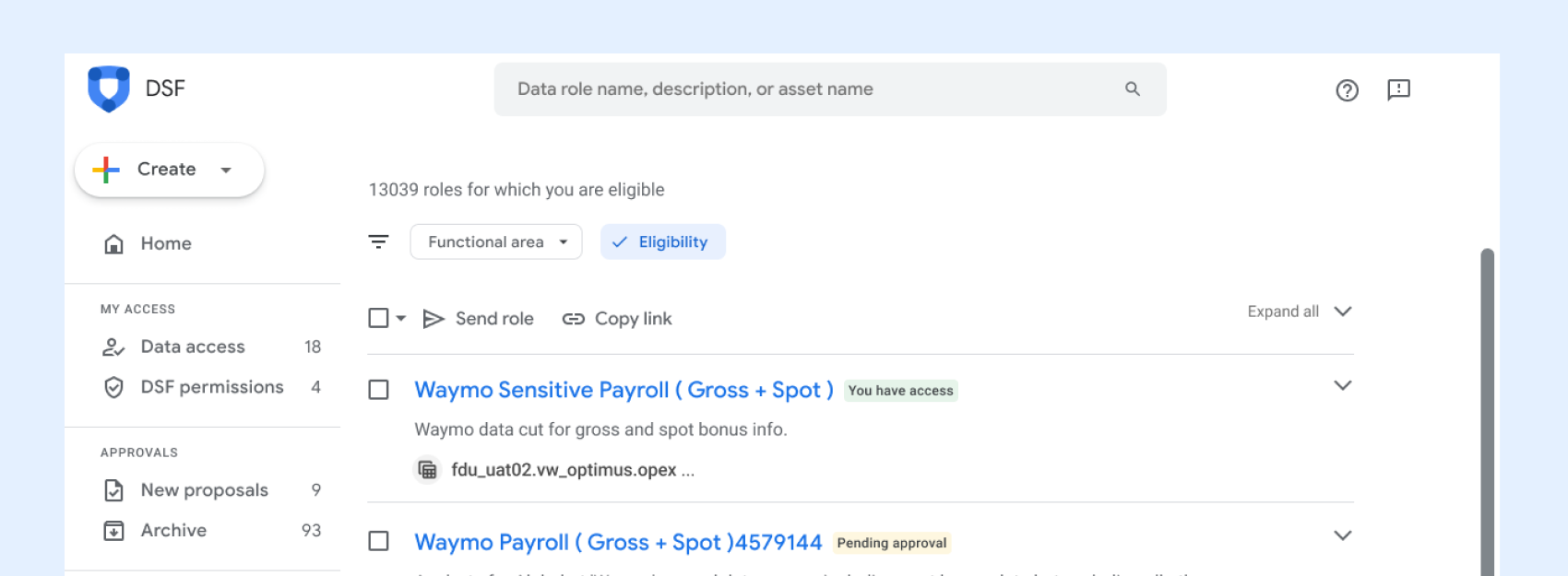Click the DSF permissions shield icon

click(x=113, y=387)
